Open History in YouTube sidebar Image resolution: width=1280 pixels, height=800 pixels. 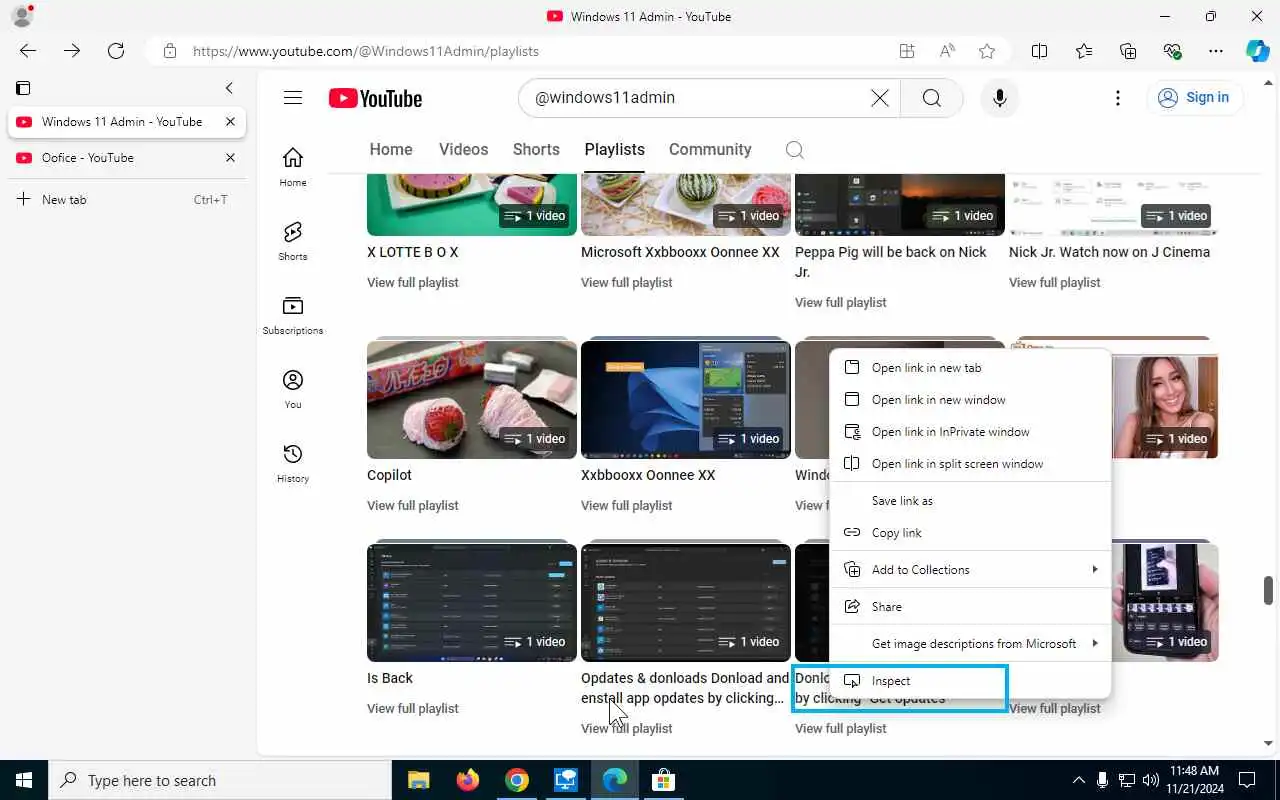pyautogui.click(x=293, y=463)
